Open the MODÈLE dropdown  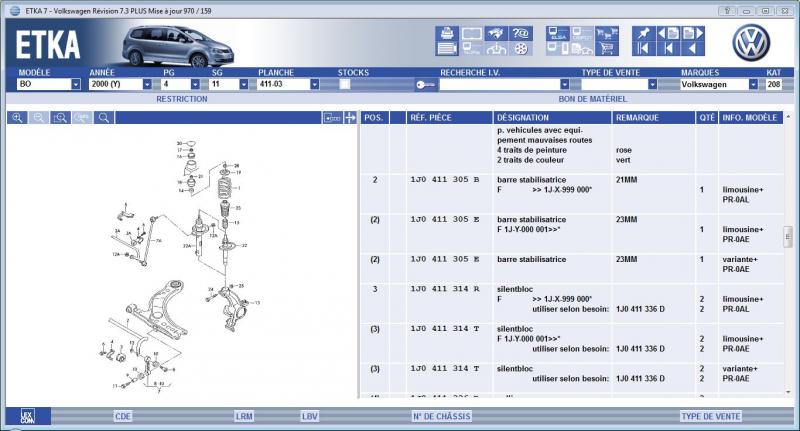[76, 84]
